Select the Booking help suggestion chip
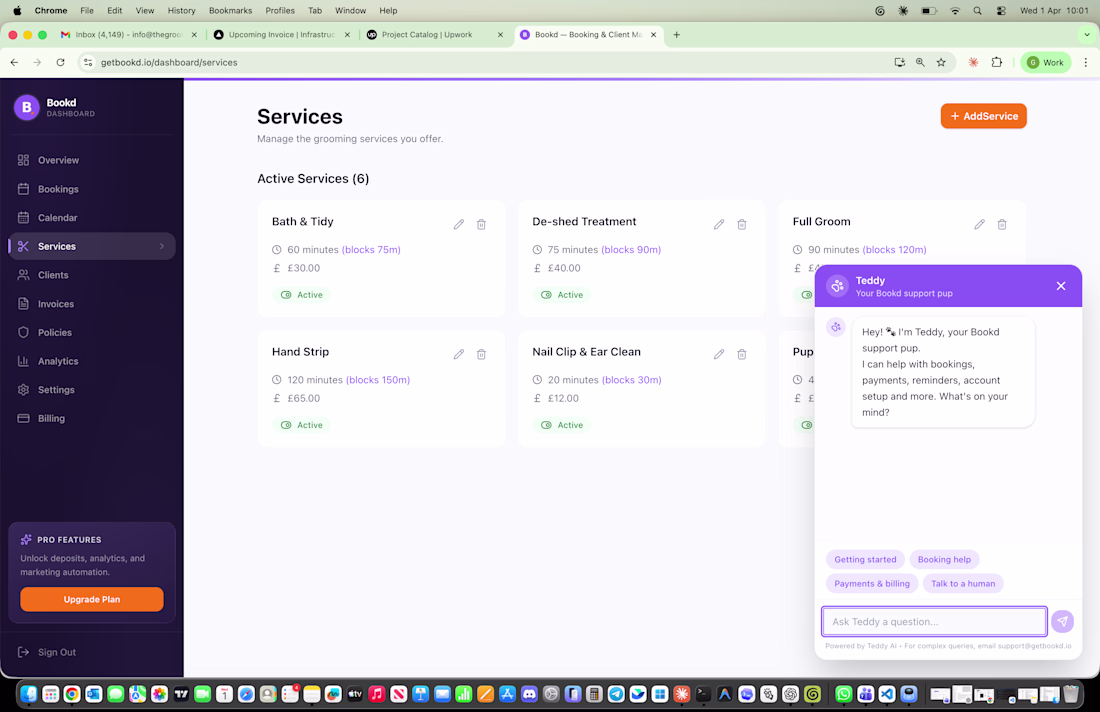The height and width of the screenshot is (712, 1100). [944, 560]
